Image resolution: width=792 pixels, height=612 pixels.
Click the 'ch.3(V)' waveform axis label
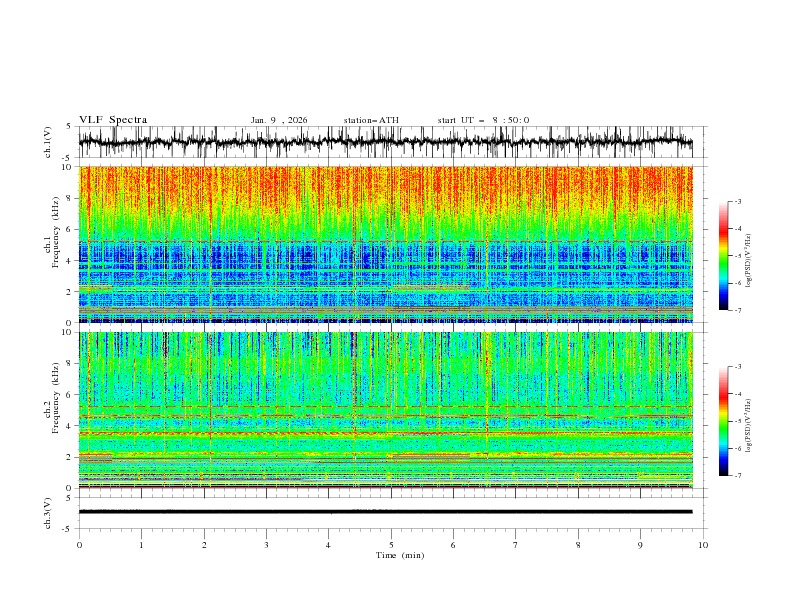point(48,513)
